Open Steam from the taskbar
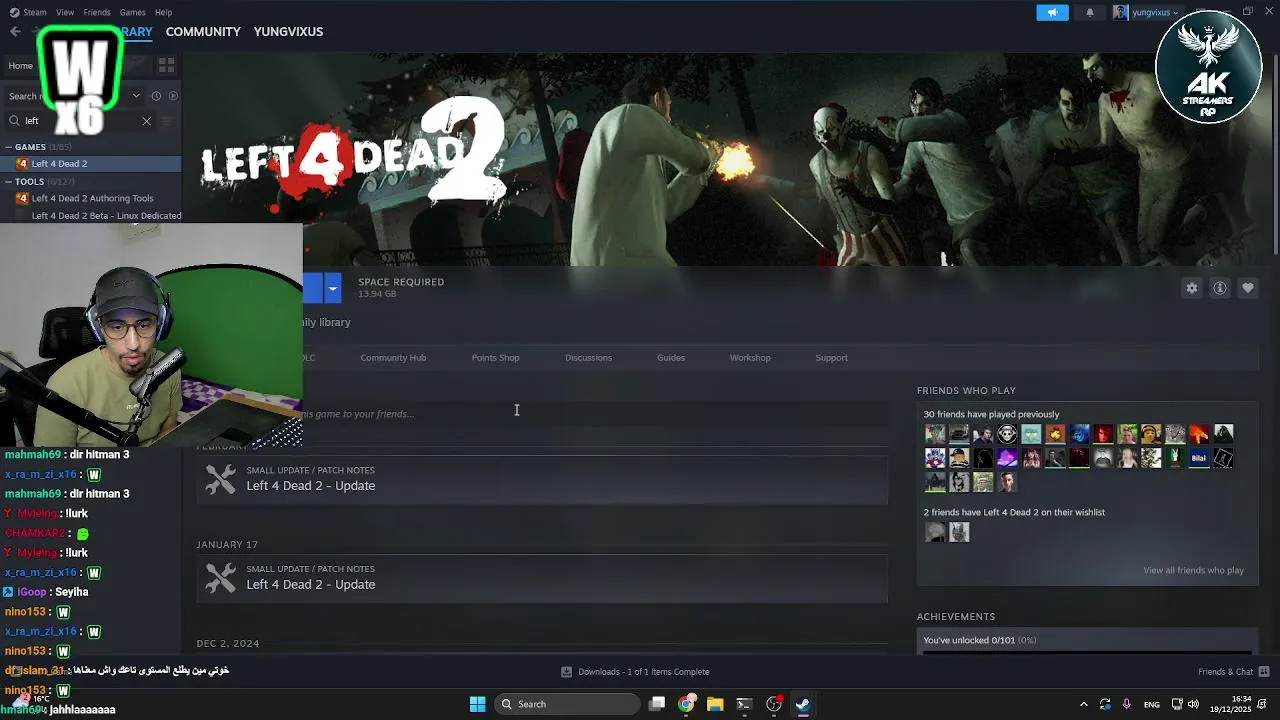 802,704
